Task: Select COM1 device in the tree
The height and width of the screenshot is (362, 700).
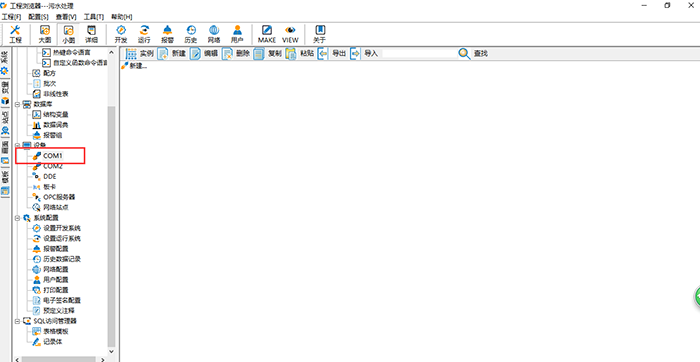Action: pyautogui.click(x=48, y=156)
